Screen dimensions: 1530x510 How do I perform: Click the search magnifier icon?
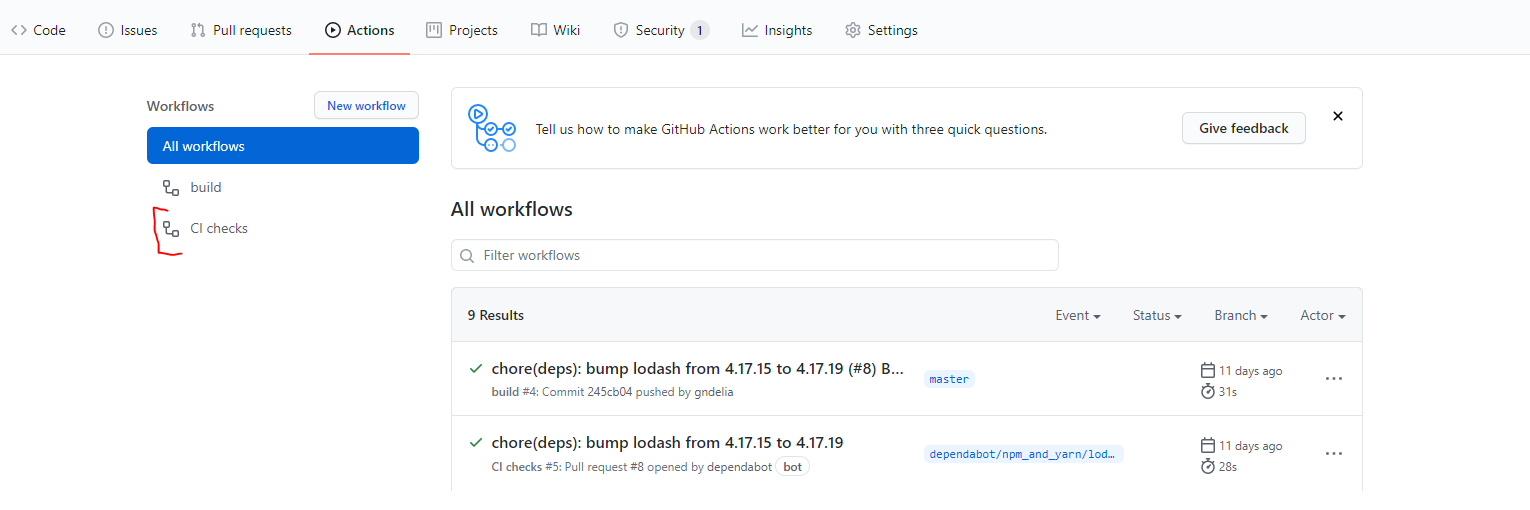[x=467, y=256]
